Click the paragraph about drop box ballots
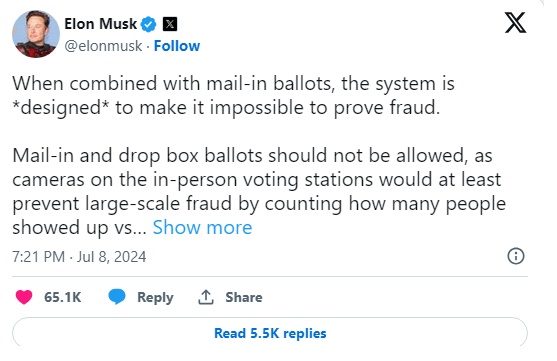Viewport: 557px width, 361px height. tap(259, 191)
